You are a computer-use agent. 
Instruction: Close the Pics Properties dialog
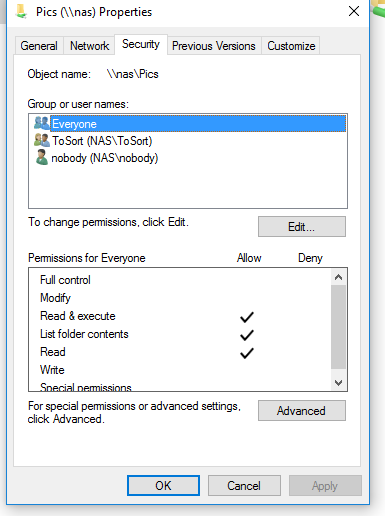(354, 11)
